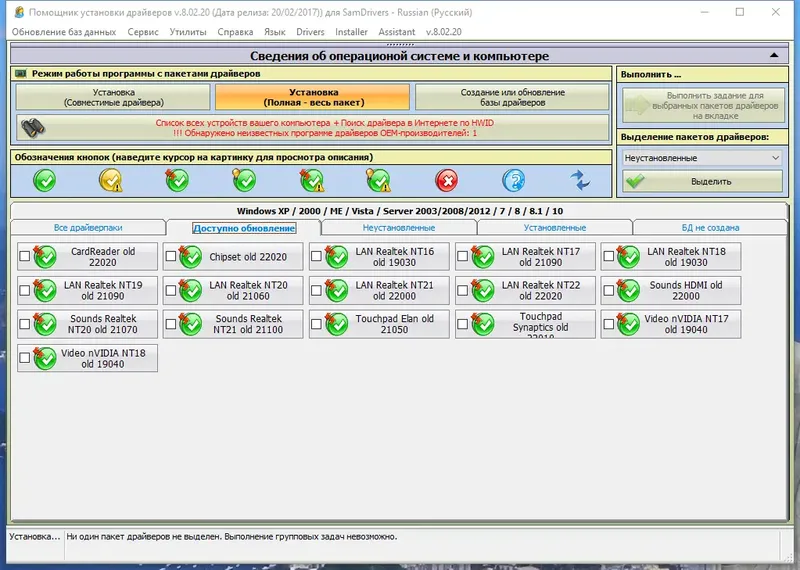Click the Windows XP / 2000 / ME OS list label
Viewport: 800px width, 570px height.
400,211
